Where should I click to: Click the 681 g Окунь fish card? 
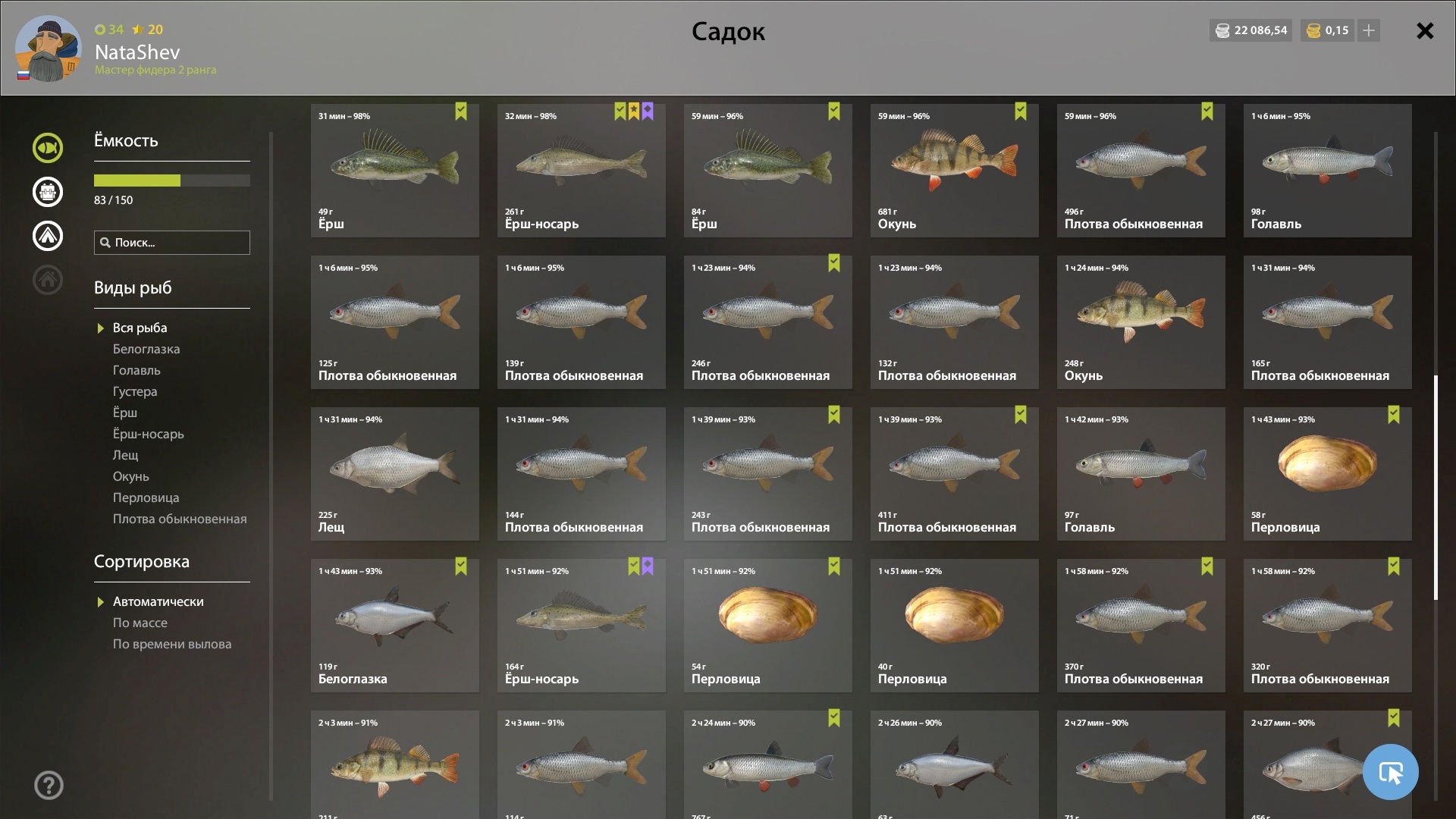click(x=954, y=171)
